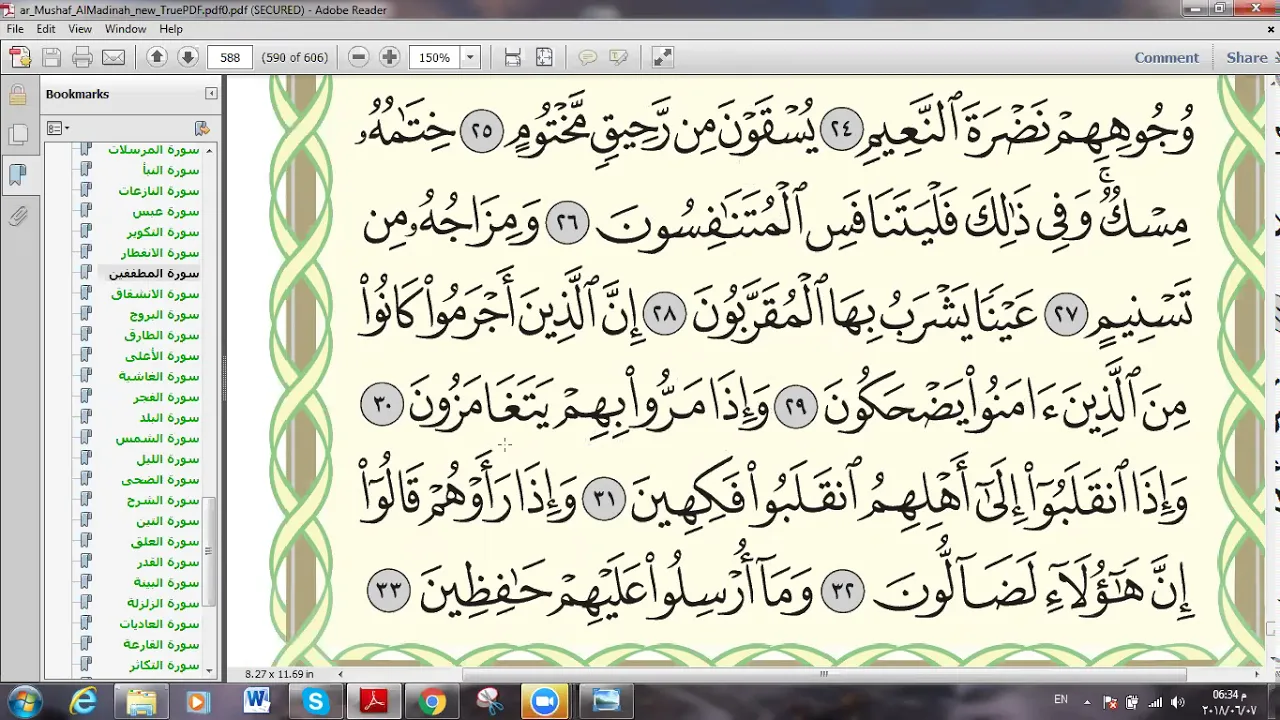
Task: Click the page number field showing 588
Action: point(230,58)
